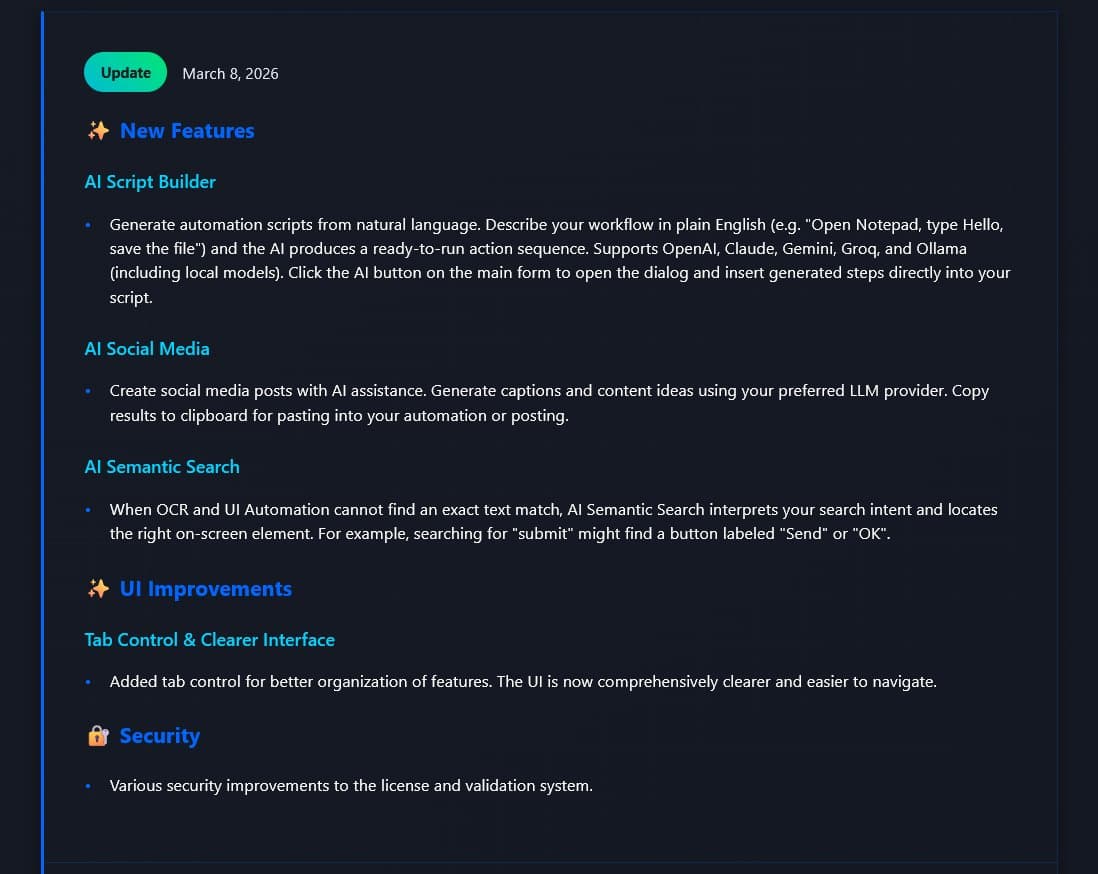Click the green Update badge

pos(125,72)
